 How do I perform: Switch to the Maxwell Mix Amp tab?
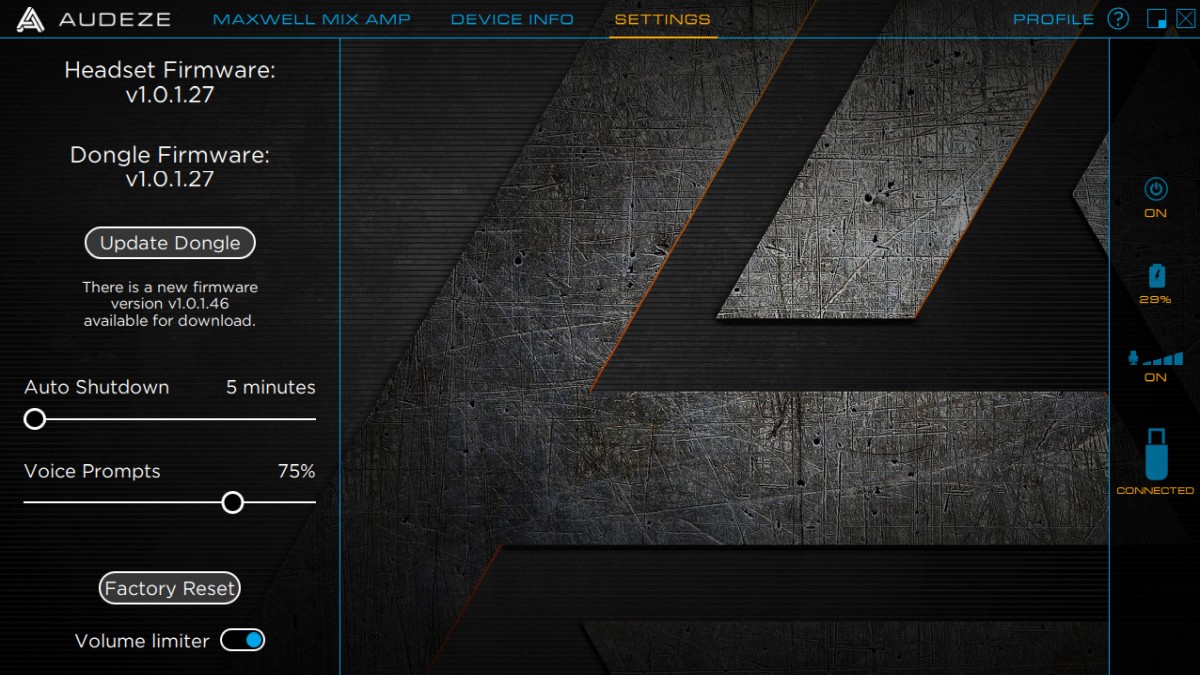click(312, 19)
